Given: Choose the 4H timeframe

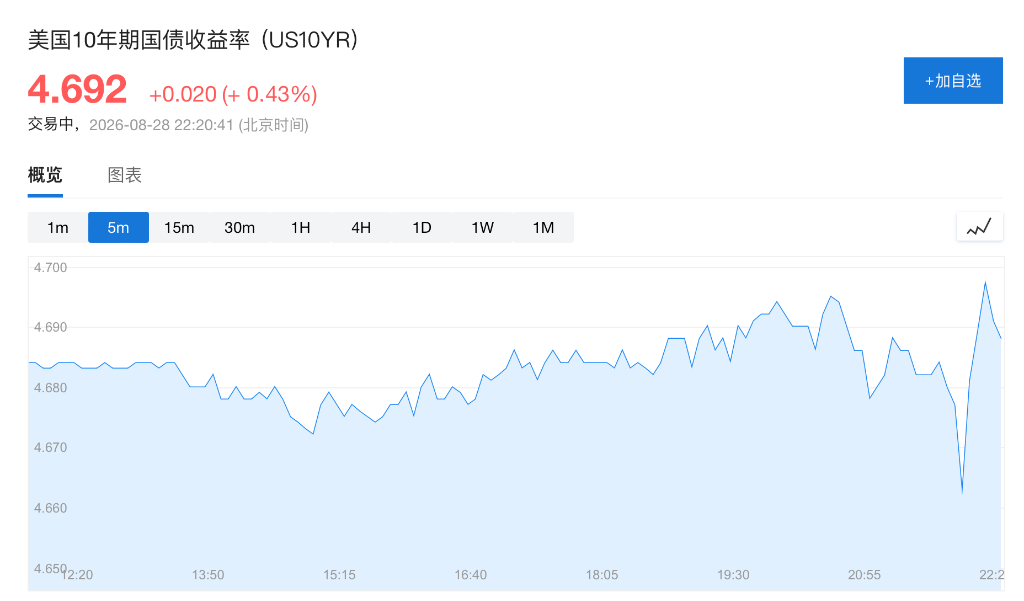Looking at the screenshot, I should pyautogui.click(x=361, y=227).
